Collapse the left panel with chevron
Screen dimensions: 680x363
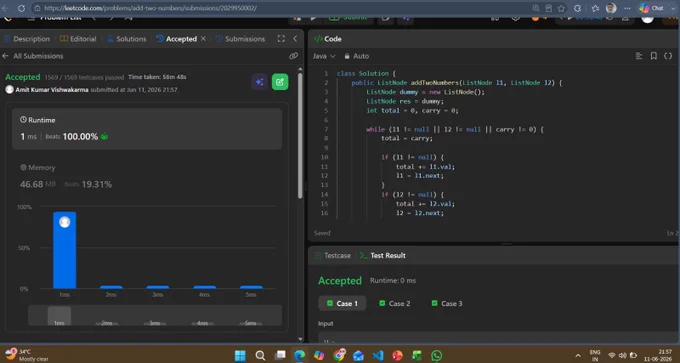coord(295,39)
